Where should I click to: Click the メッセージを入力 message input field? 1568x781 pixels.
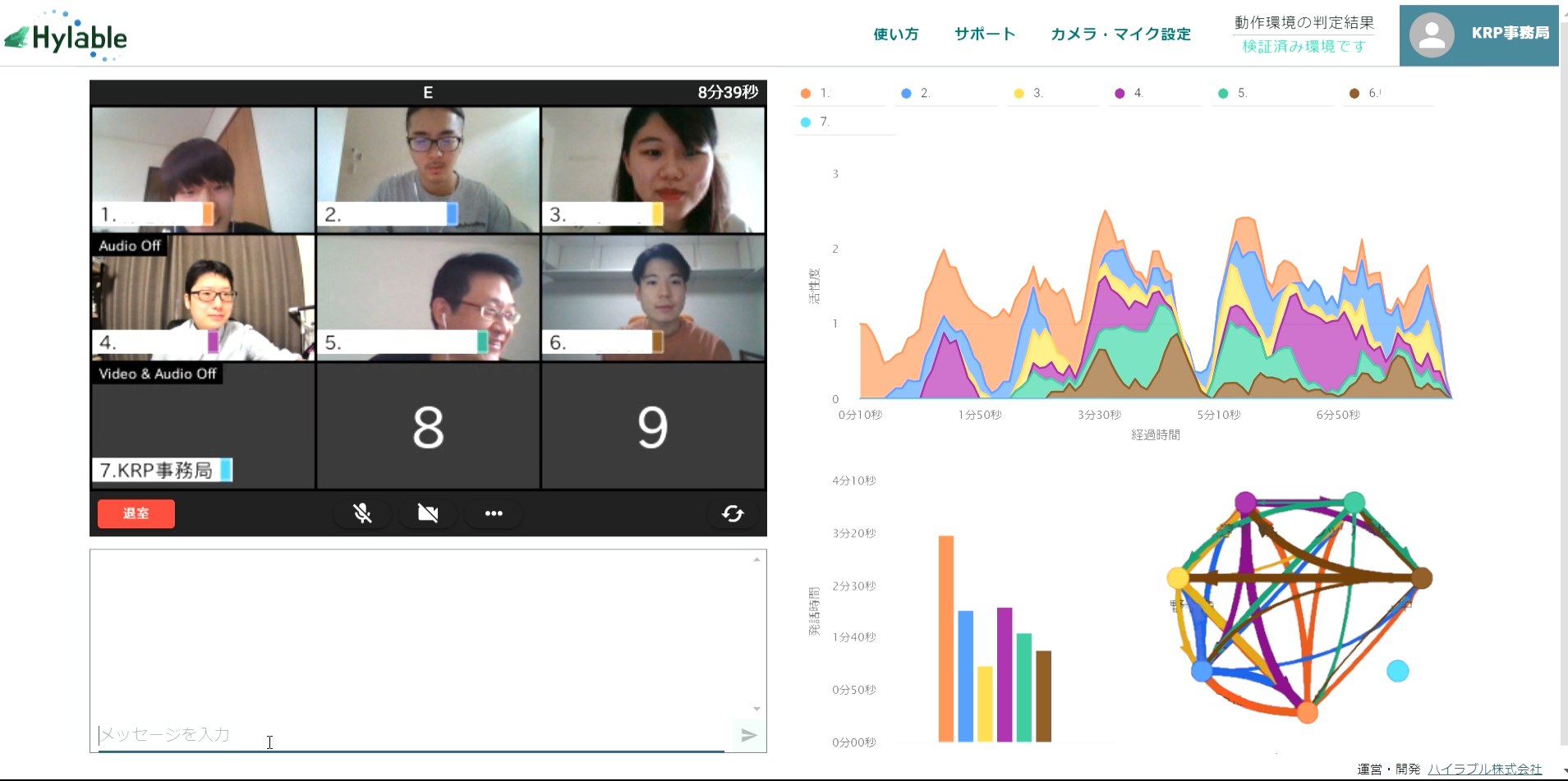(x=411, y=734)
